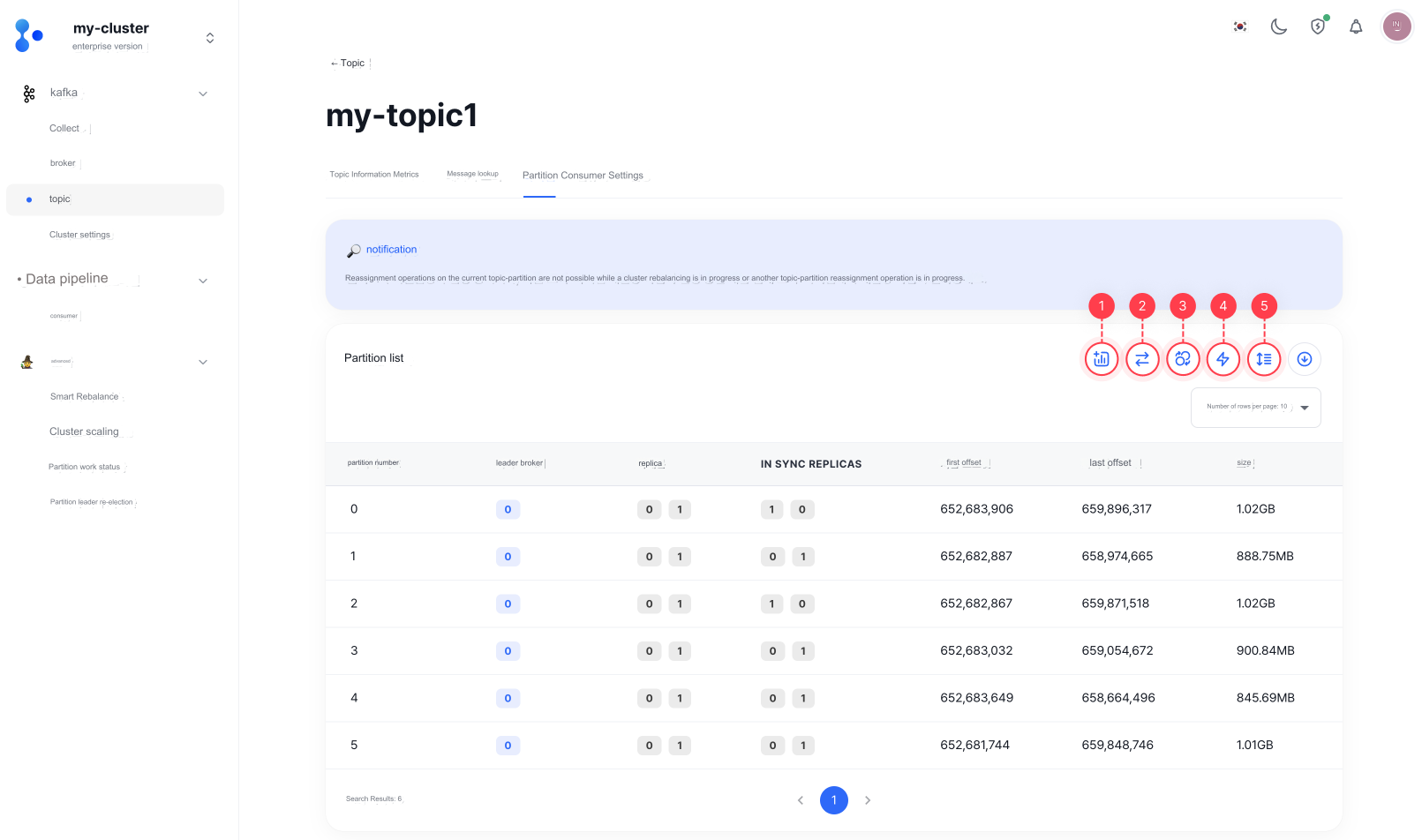
Task: Go back via the Topic link
Action: pyautogui.click(x=348, y=63)
